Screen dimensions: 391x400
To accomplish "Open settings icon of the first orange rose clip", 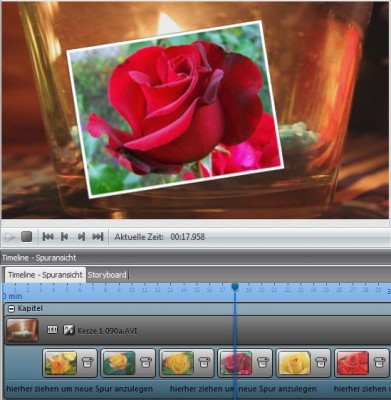I will tap(88, 362).
